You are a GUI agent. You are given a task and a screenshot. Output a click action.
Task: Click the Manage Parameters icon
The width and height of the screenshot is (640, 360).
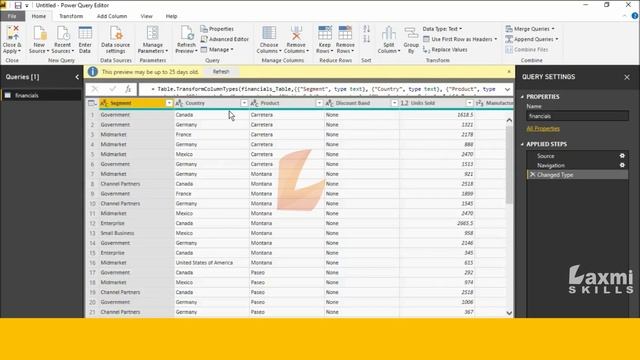click(153, 33)
